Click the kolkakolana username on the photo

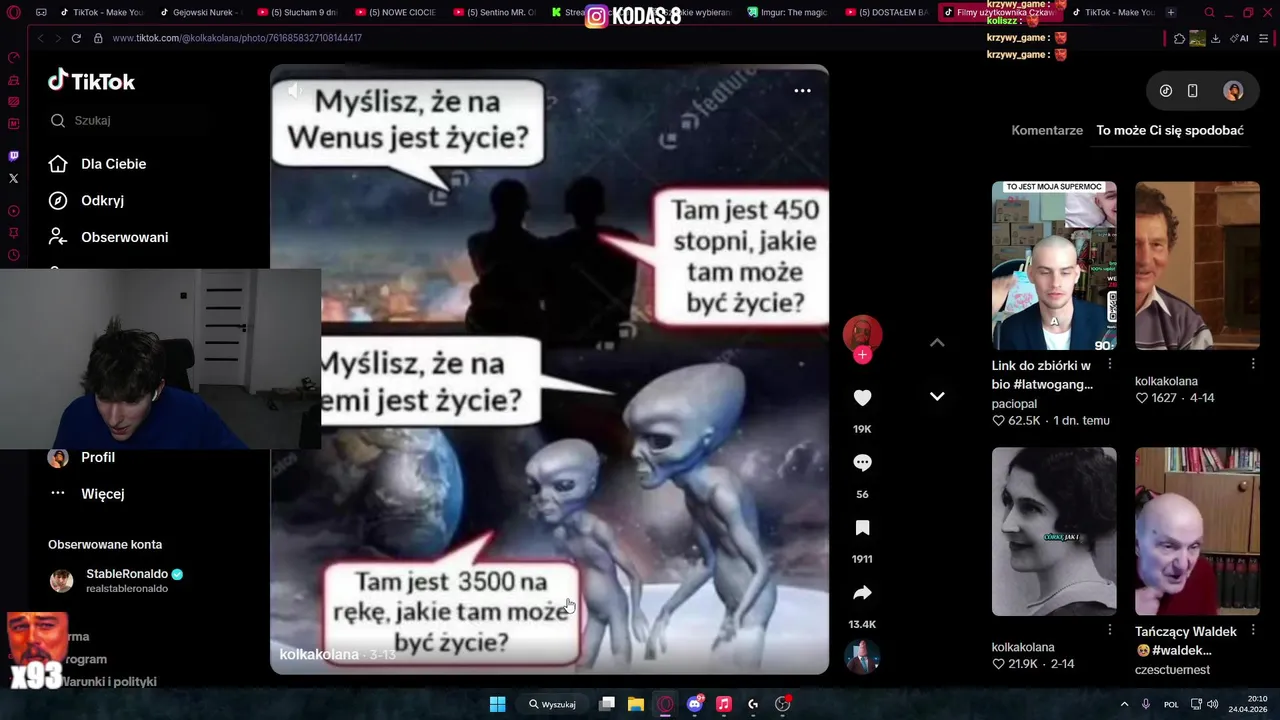tap(319, 655)
